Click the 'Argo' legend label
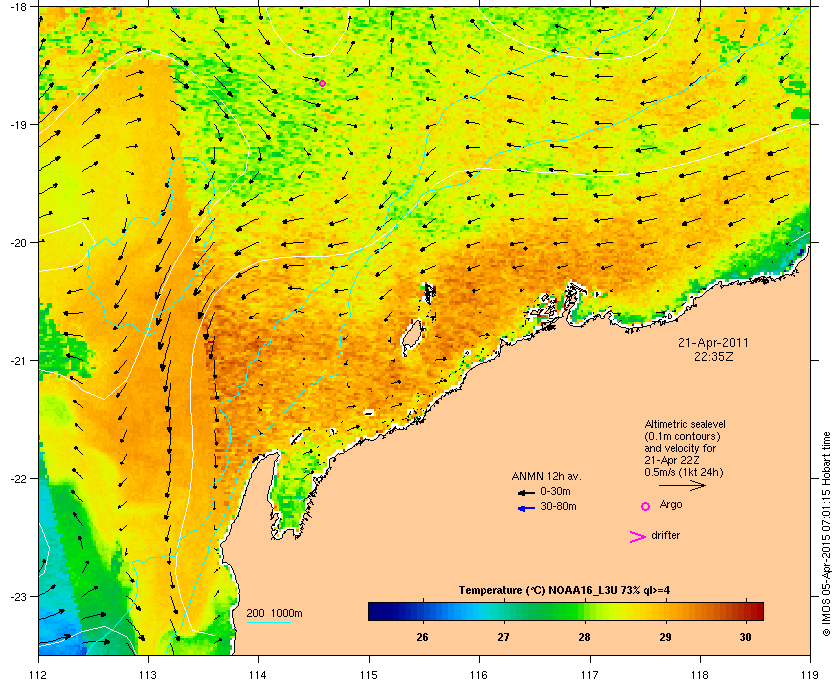Image resolution: width=840 pixels, height=680 pixels. [x=671, y=504]
